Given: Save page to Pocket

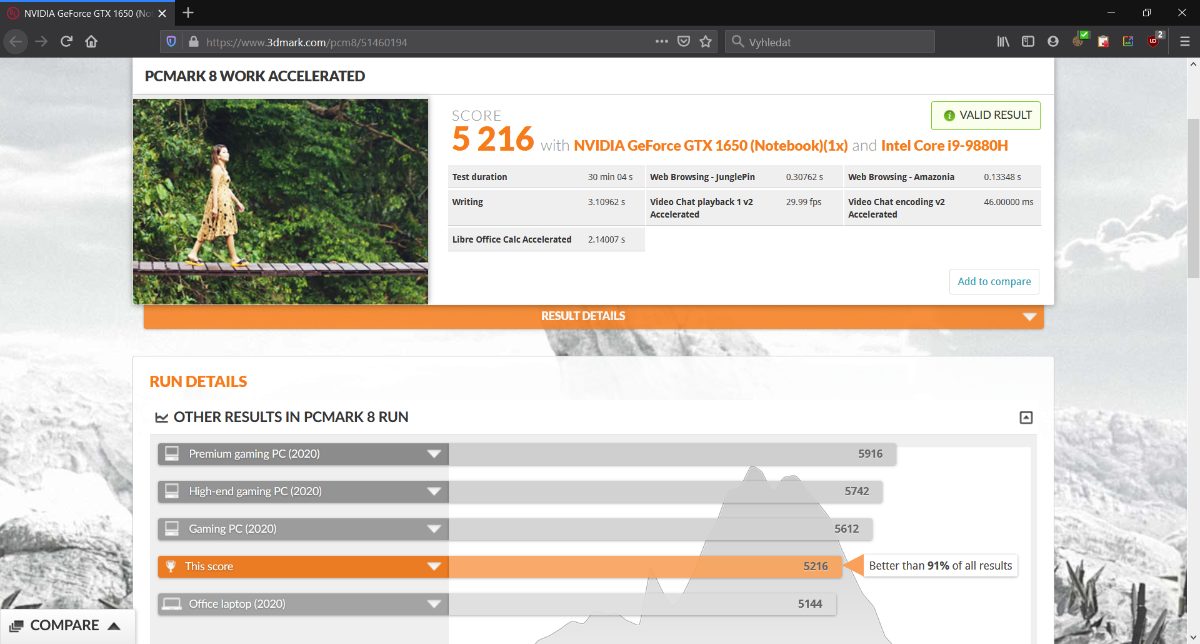Looking at the screenshot, I should (x=684, y=42).
